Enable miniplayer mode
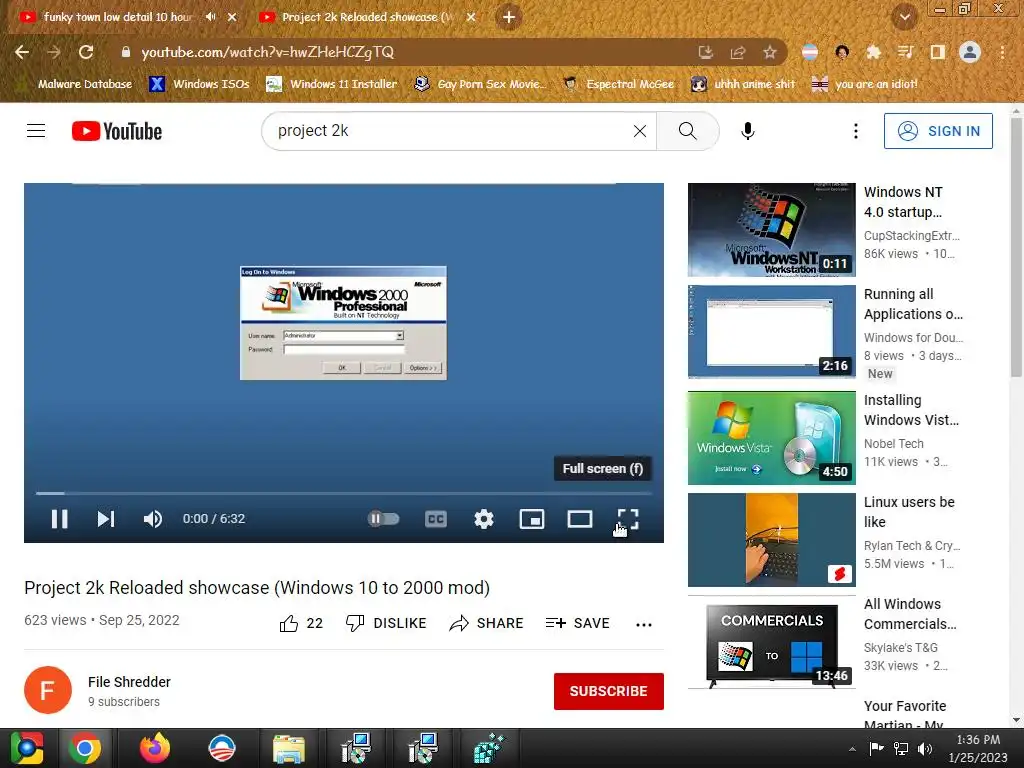This screenshot has width=1024, height=768. coord(532,519)
